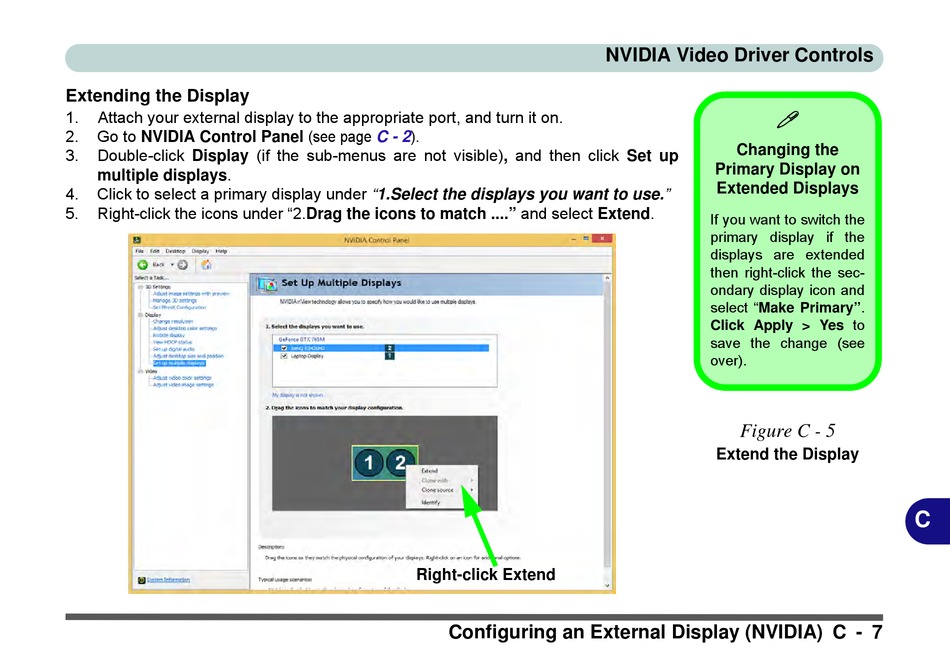Viewport: 950px width, 669px height.
Task: Select display icon number 1
Action: click(368, 463)
